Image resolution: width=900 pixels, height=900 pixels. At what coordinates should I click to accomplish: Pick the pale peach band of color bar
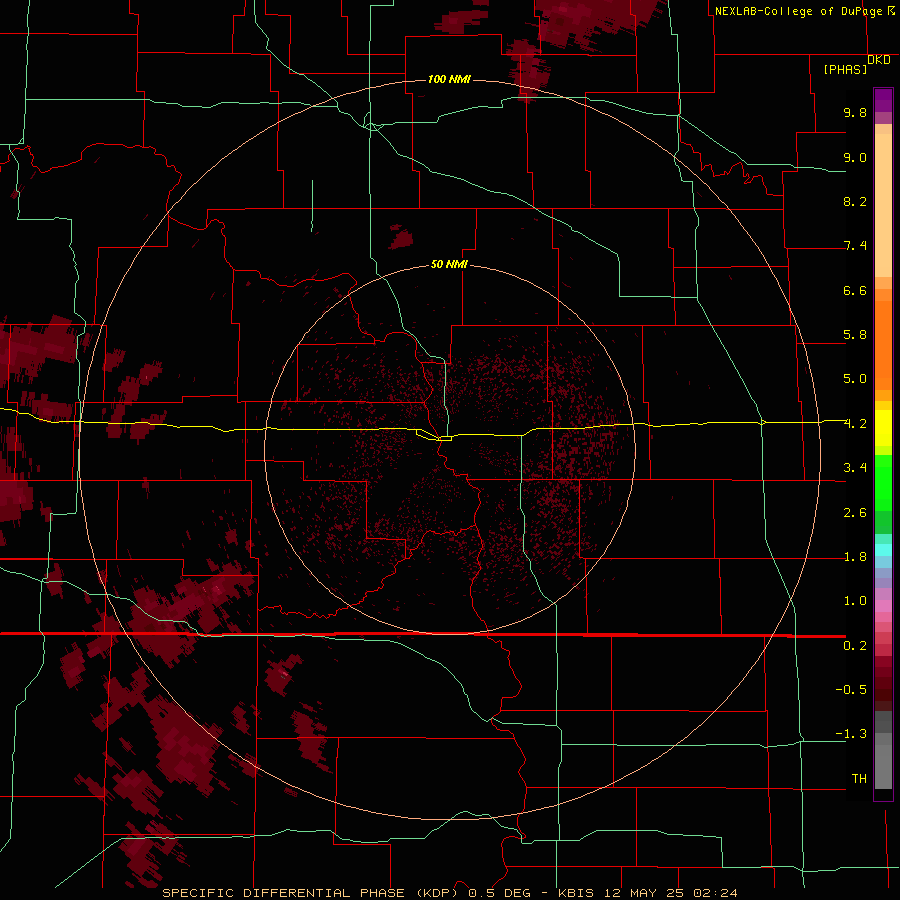point(883,206)
